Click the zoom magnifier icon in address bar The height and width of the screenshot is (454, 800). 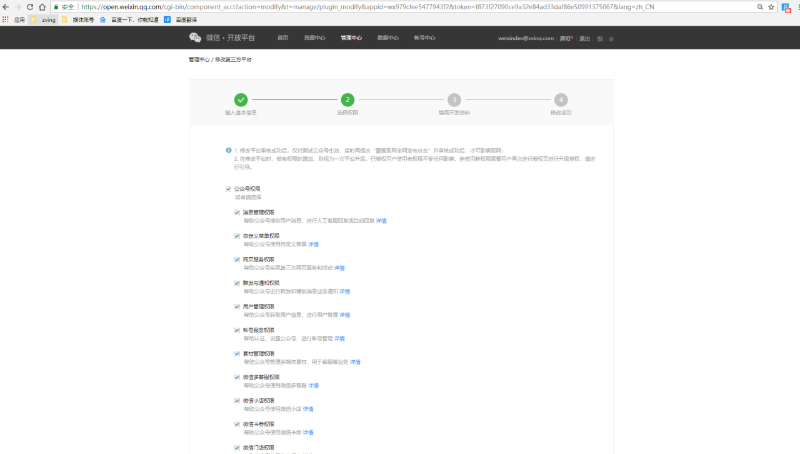click(760, 7)
